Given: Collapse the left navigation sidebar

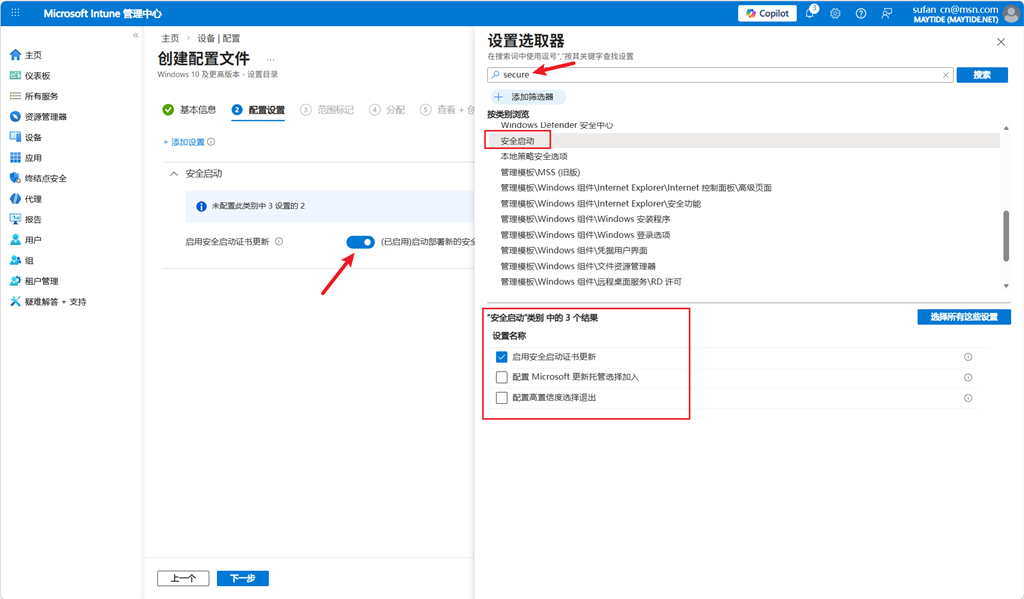Looking at the screenshot, I should point(136,35).
